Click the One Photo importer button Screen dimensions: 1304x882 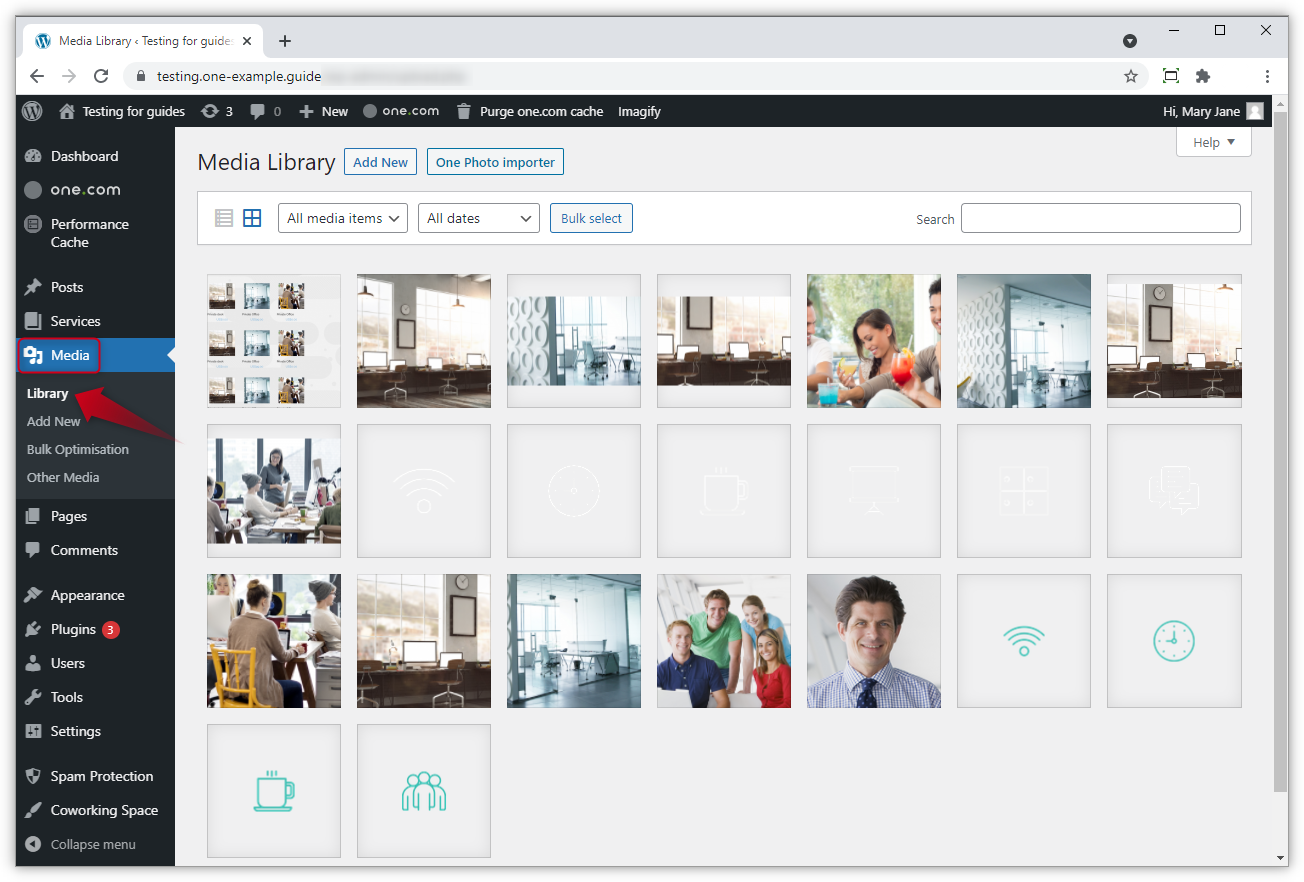495,161
